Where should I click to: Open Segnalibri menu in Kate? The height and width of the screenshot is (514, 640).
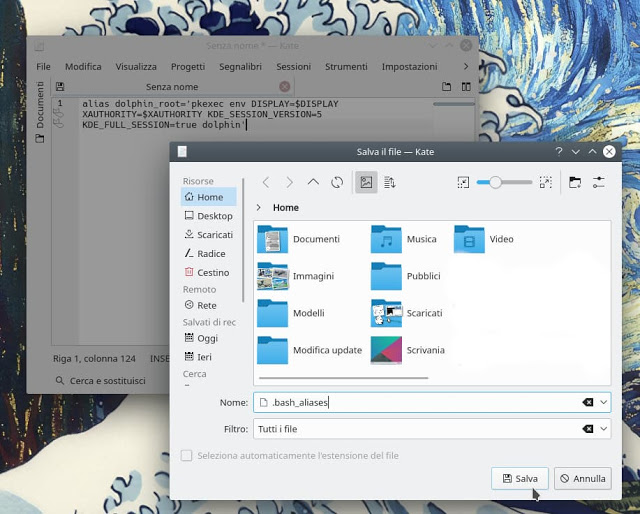(240, 66)
